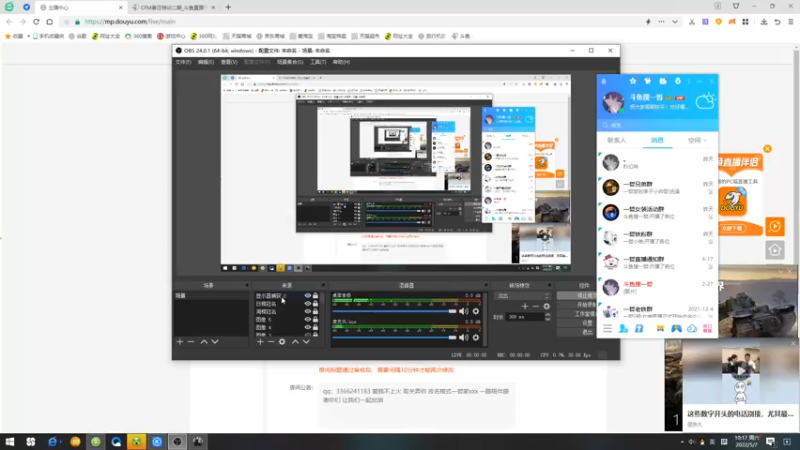This screenshot has width=800, height=450.
Task: Toggle visibility of 图像 4 source
Action: pos(308,327)
